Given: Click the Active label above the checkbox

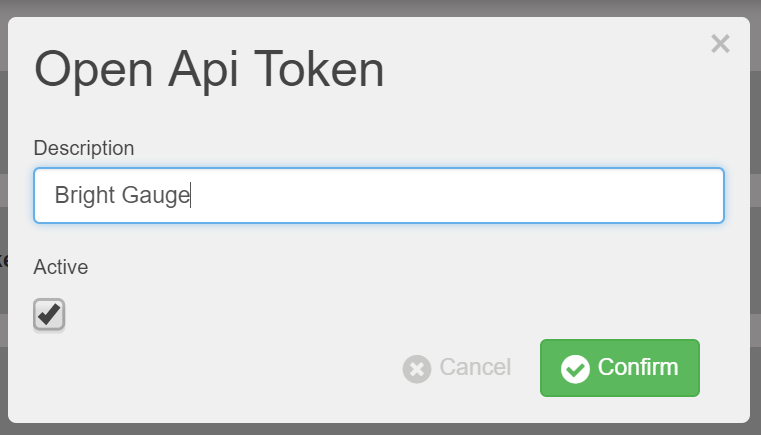Looking at the screenshot, I should tap(61, 267).
